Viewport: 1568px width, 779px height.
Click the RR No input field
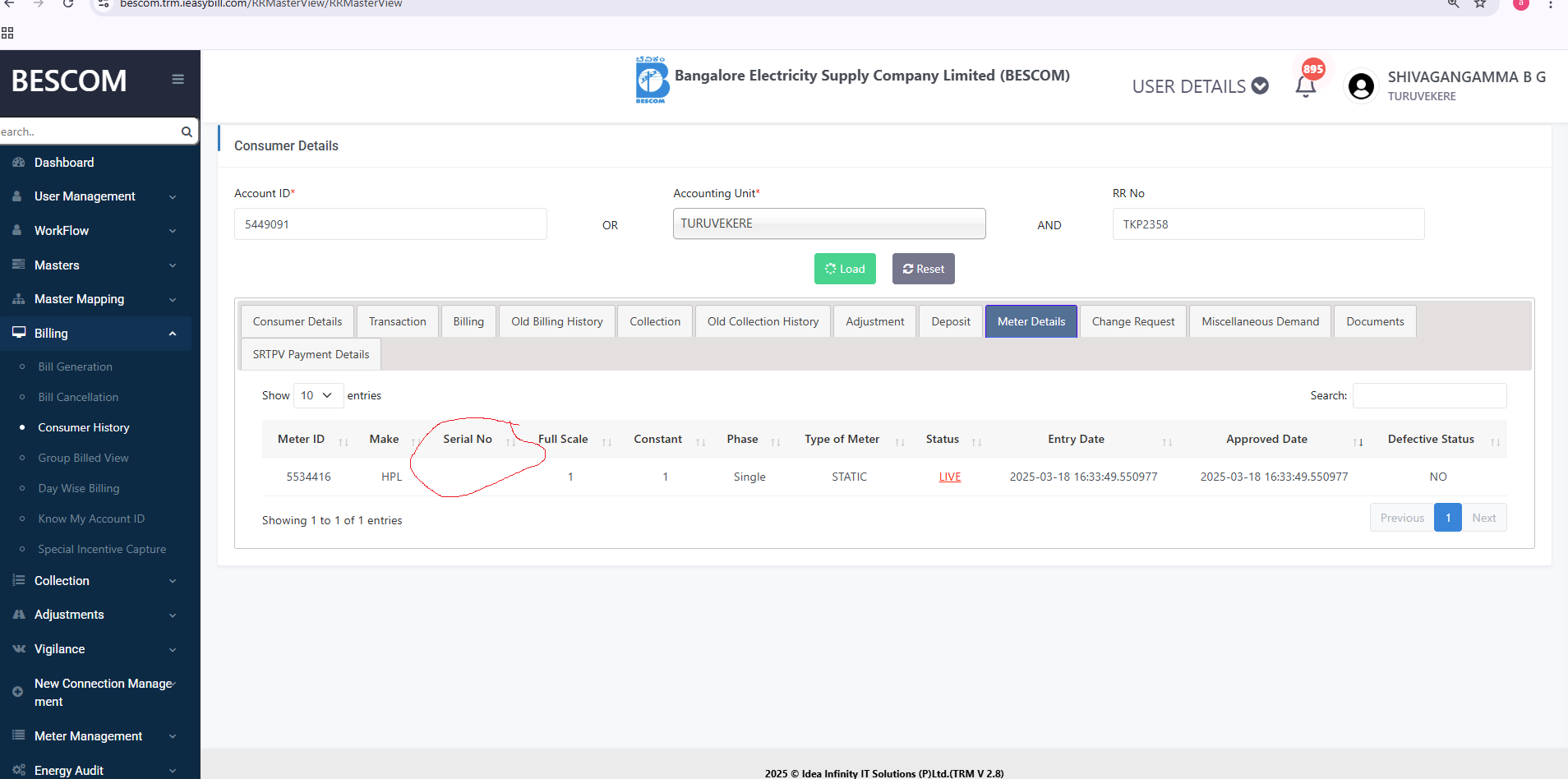1267,224
